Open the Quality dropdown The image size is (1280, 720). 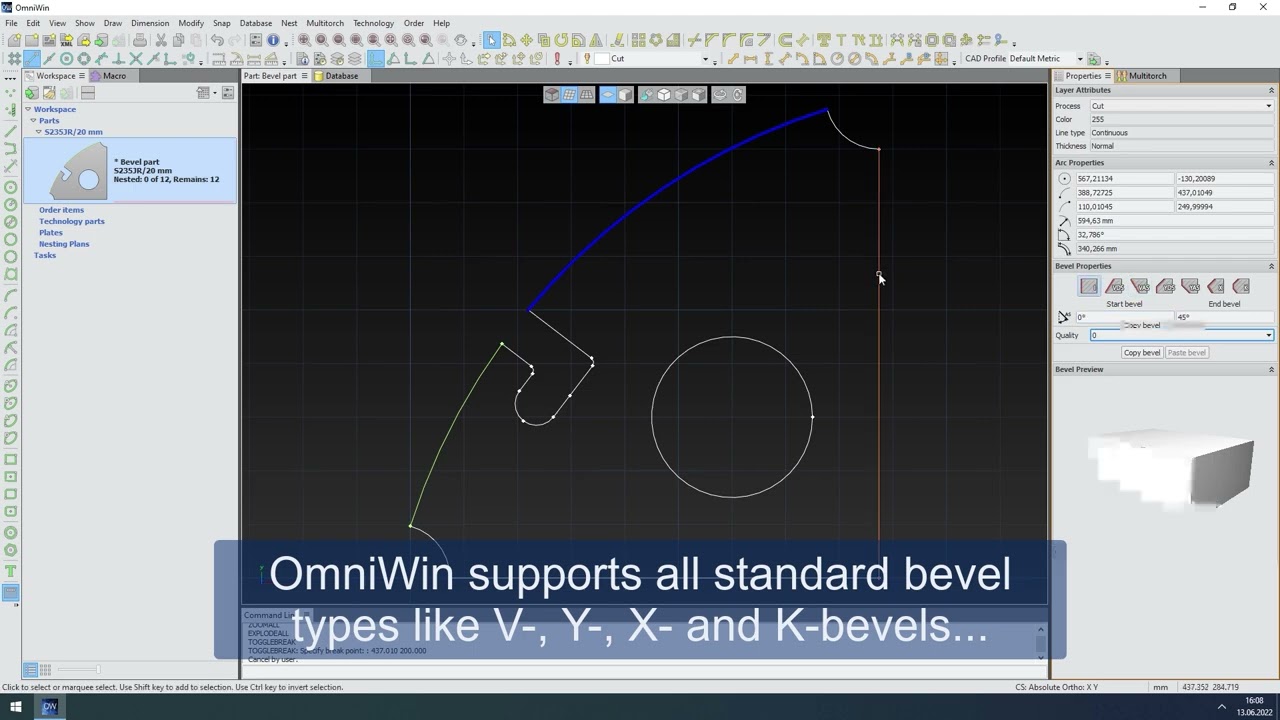(x=1182, y=335)
